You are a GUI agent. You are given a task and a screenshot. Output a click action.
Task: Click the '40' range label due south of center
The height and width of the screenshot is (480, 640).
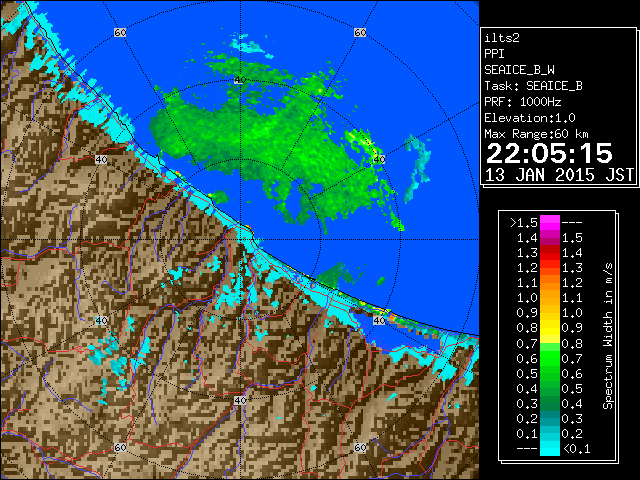240,400
